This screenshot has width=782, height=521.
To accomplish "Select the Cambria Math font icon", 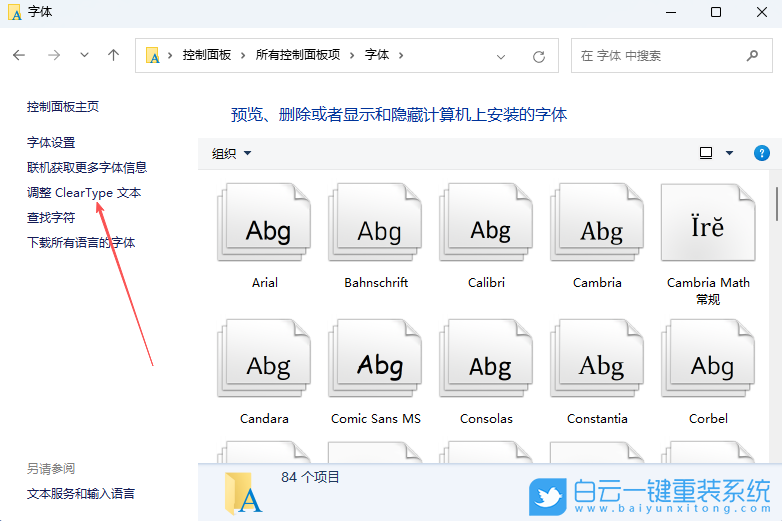I will [708, 222].
